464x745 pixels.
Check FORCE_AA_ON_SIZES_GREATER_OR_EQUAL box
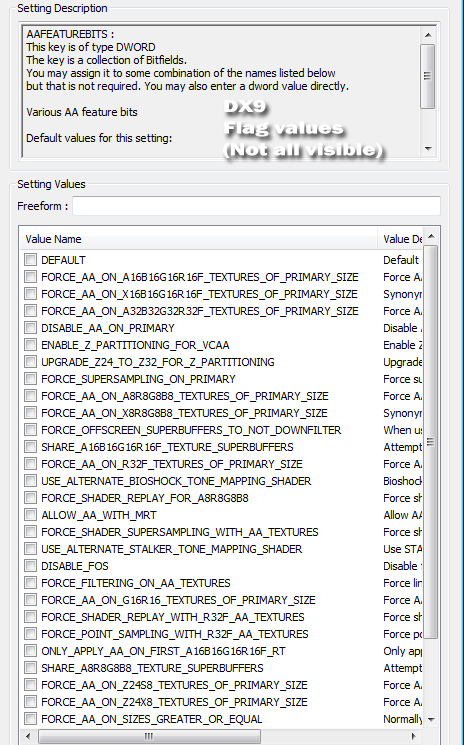pyautogui.click(x=30, y=718)
